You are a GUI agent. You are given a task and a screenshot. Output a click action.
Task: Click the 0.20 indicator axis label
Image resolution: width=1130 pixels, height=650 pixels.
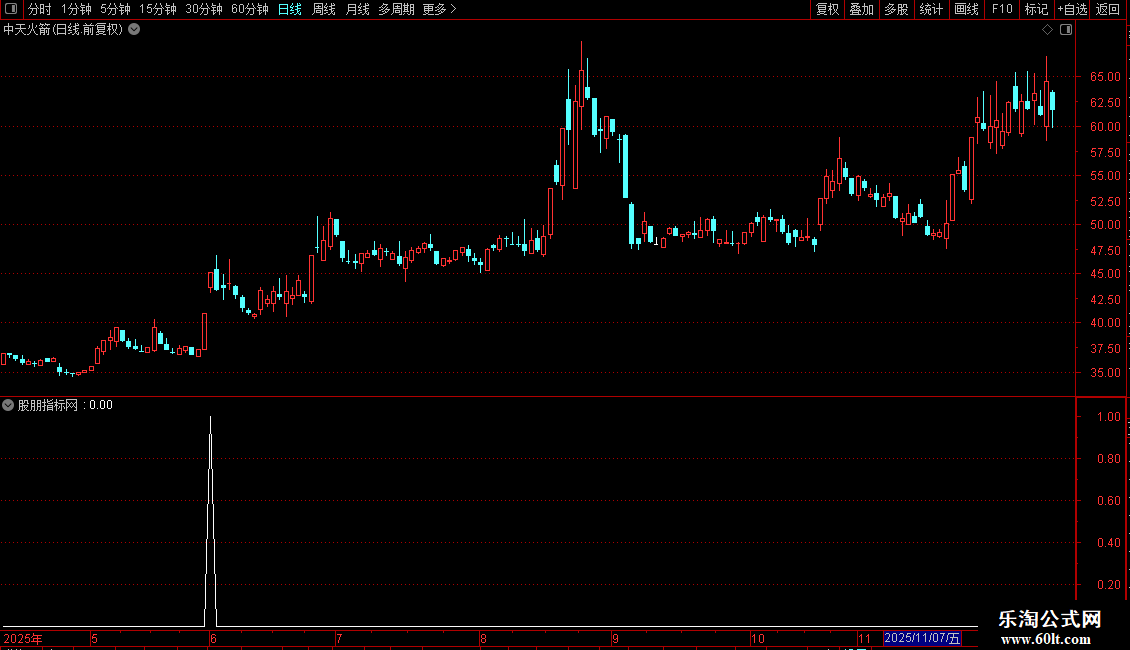tap(1108, 584)
